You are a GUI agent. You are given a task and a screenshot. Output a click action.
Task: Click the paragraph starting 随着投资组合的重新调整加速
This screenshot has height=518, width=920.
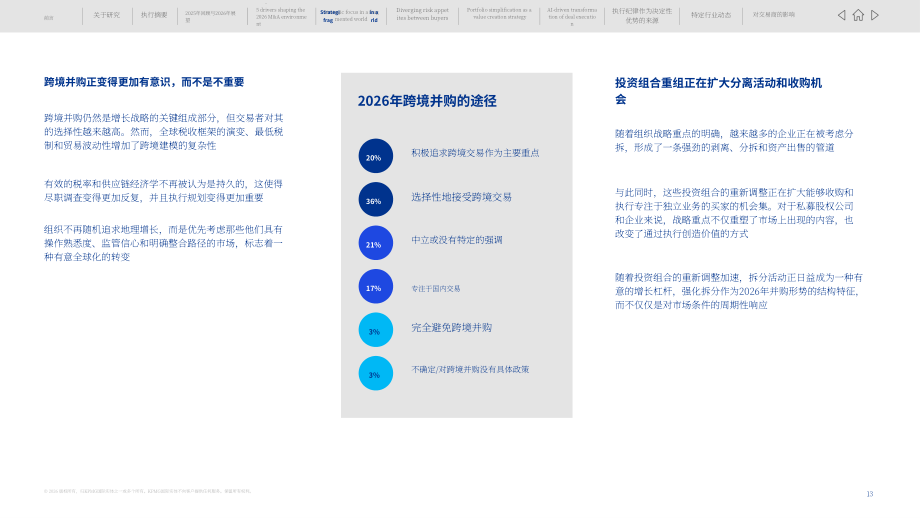coord(739,291)
